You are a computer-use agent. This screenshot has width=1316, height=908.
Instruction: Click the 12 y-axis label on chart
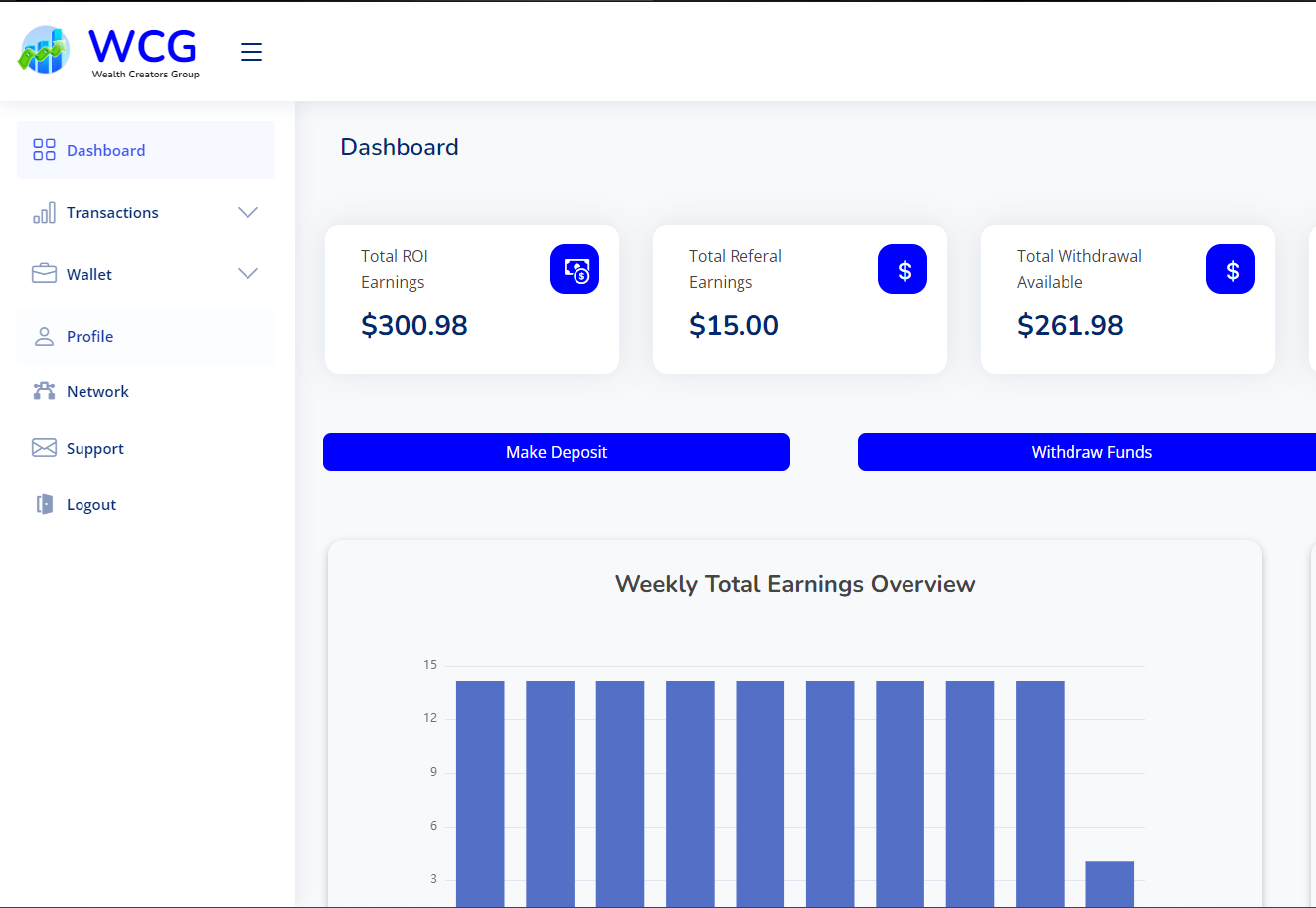[x=430, y=718]
